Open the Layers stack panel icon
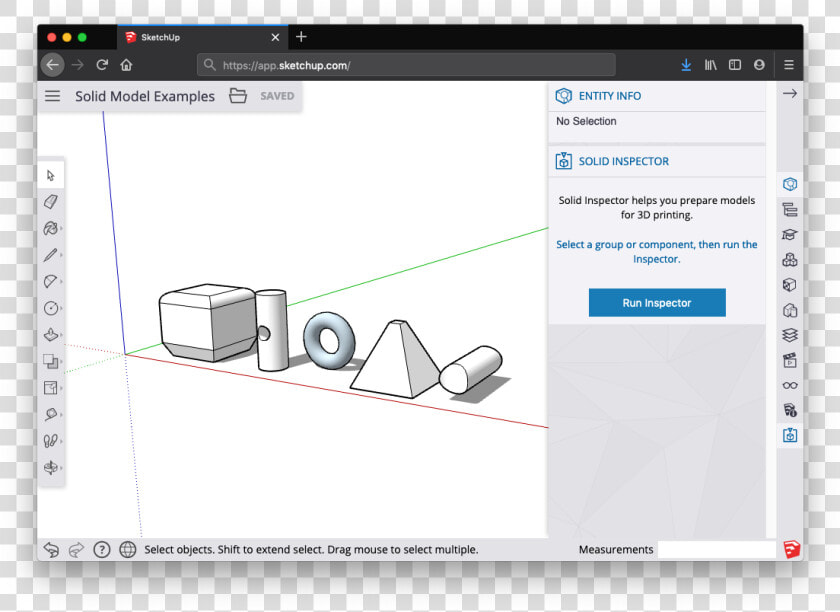 click(x=790, y=335)
